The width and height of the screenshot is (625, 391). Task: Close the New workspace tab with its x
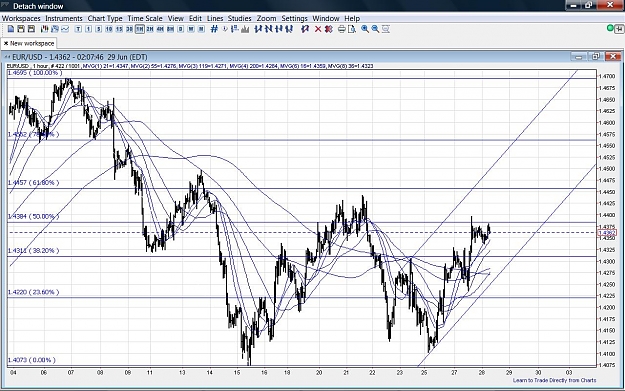pyautogui.click(x=6, y=43)
